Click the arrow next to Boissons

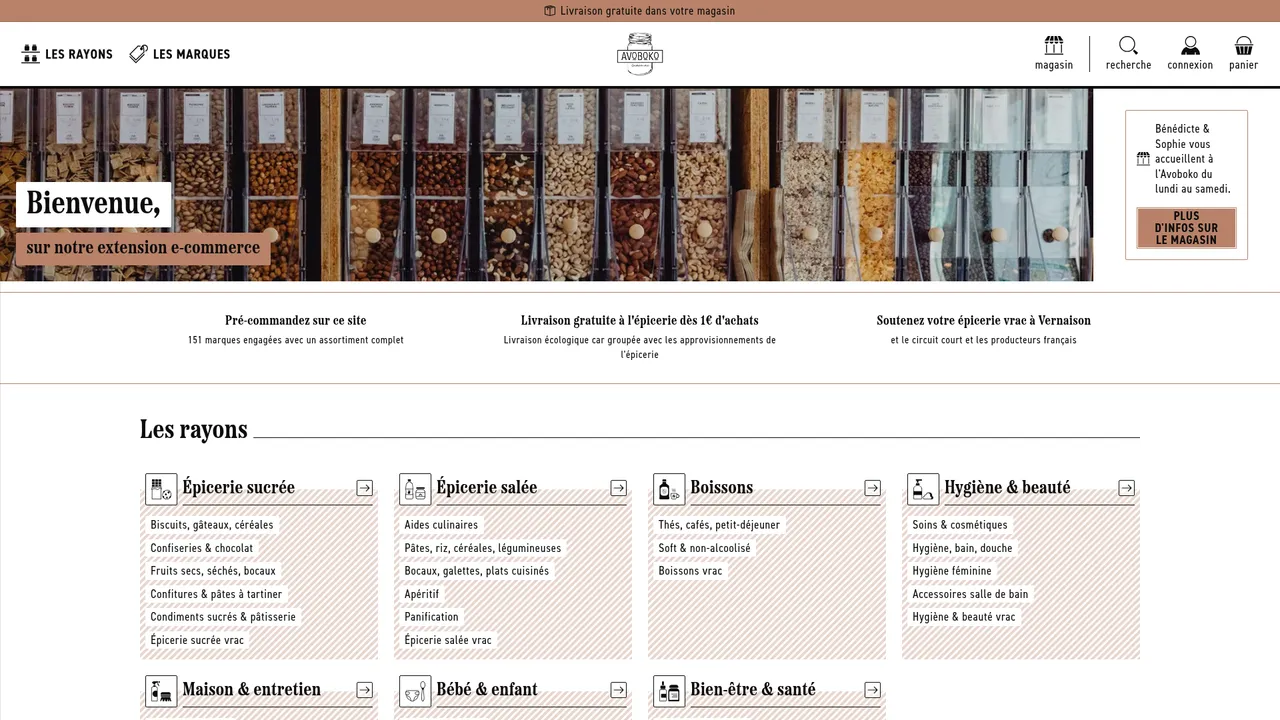click(873, 488)
